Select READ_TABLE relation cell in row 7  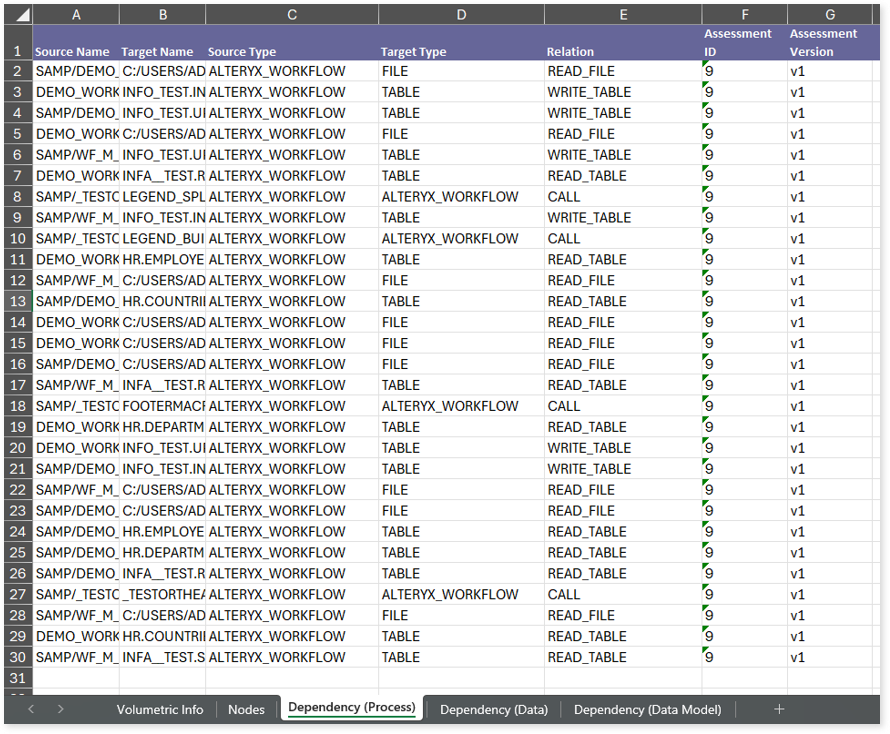[623, 175]
